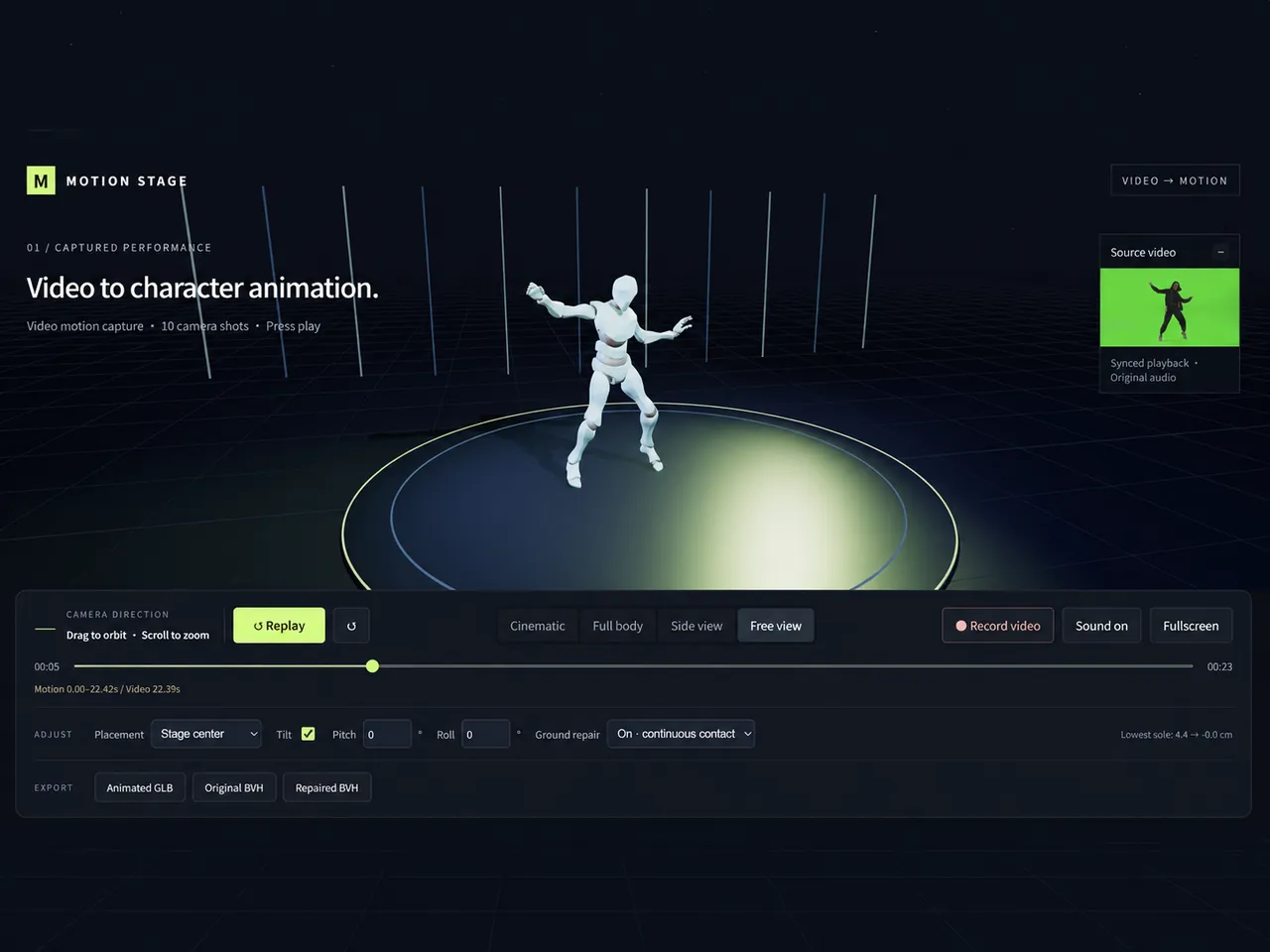Click the 3D mannequin character

tap(612, 380)
